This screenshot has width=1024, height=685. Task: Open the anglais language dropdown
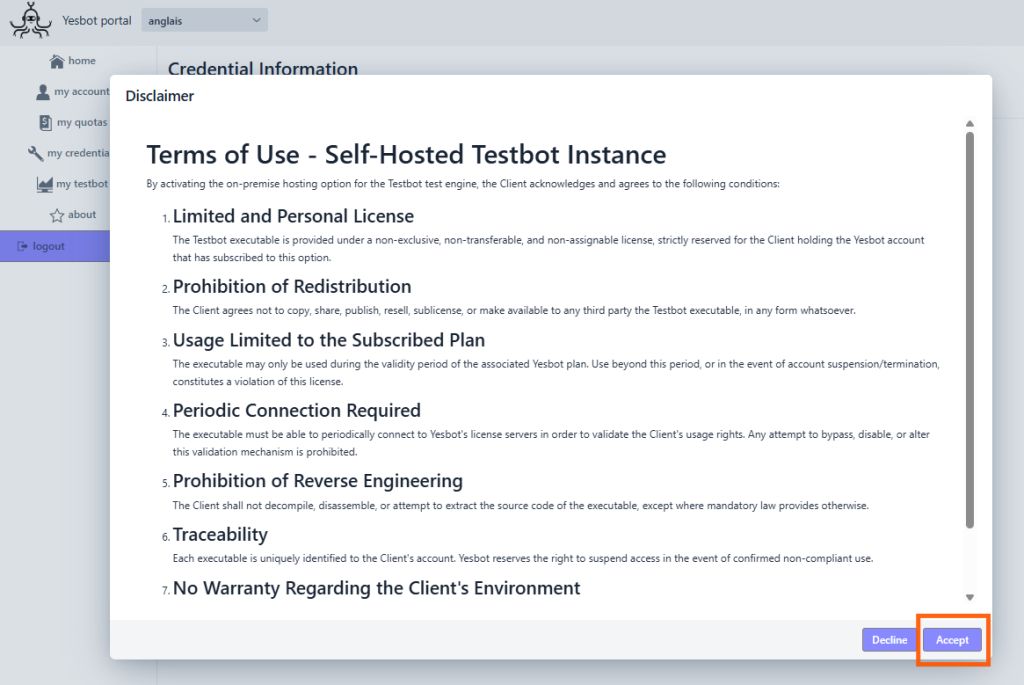click(204, 20)
